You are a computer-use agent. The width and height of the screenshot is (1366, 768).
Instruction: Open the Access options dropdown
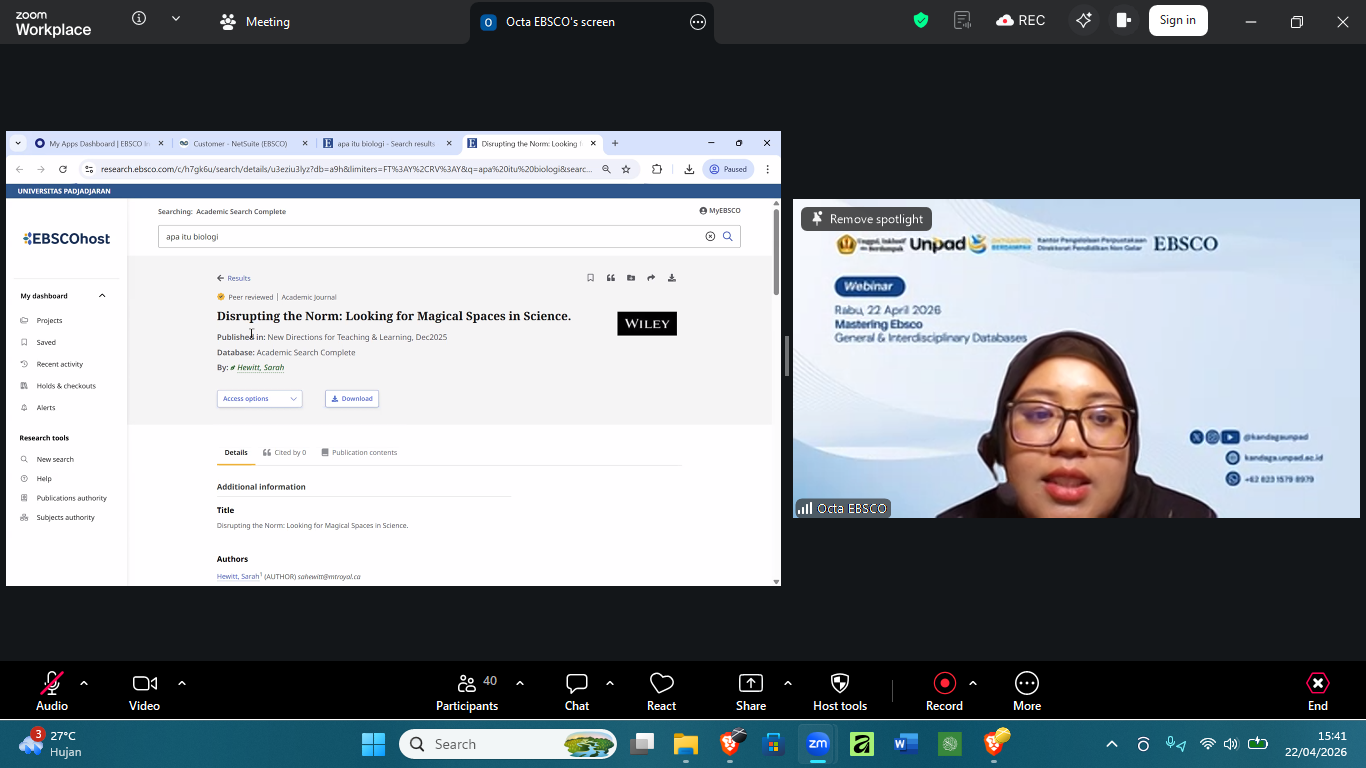[259, 399]
